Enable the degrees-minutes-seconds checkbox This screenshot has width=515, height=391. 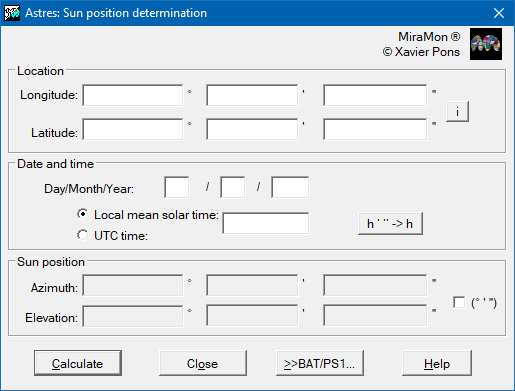(x=459, y=303)
